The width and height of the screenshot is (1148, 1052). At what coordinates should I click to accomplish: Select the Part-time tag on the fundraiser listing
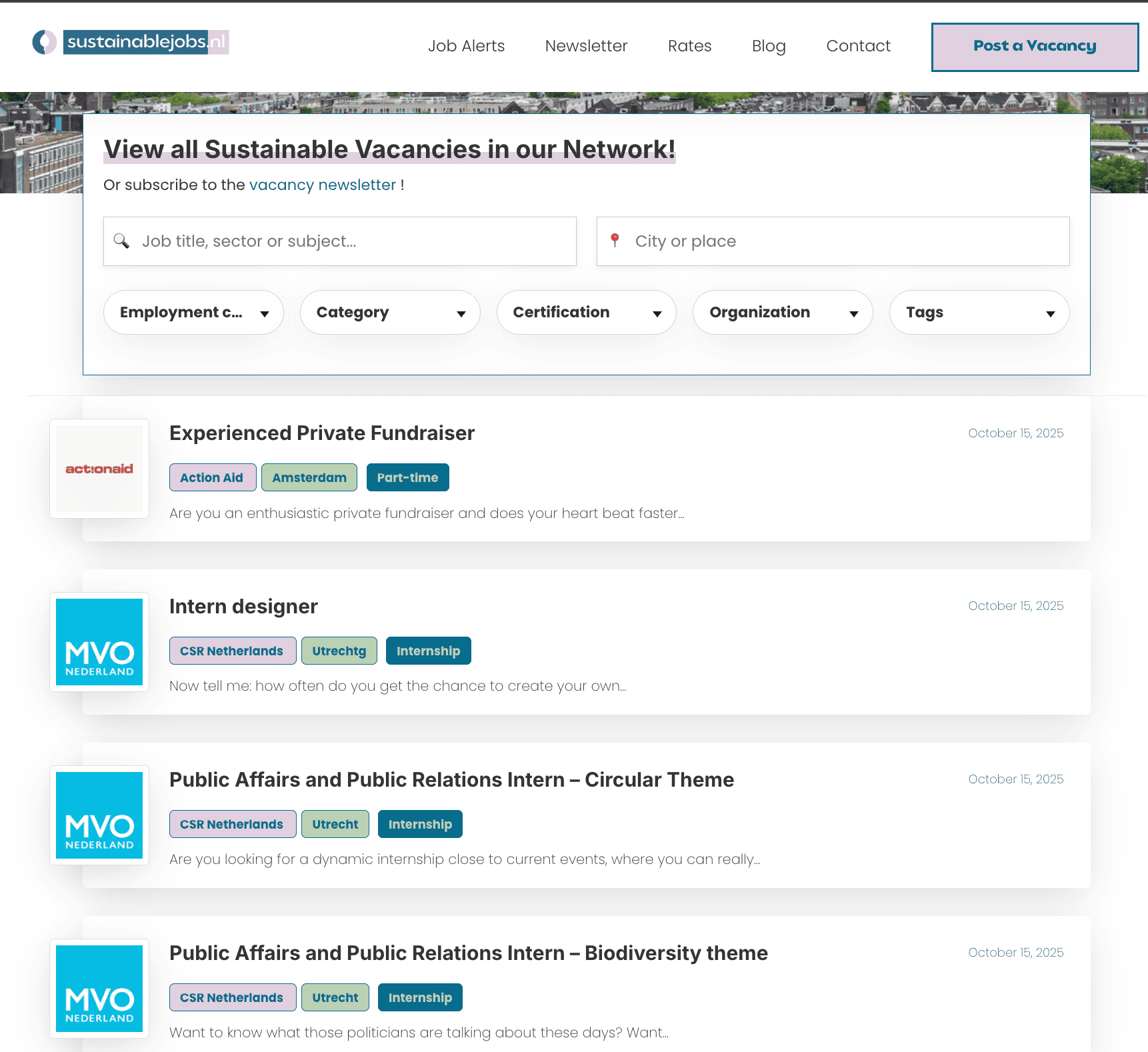pos(407,477)
